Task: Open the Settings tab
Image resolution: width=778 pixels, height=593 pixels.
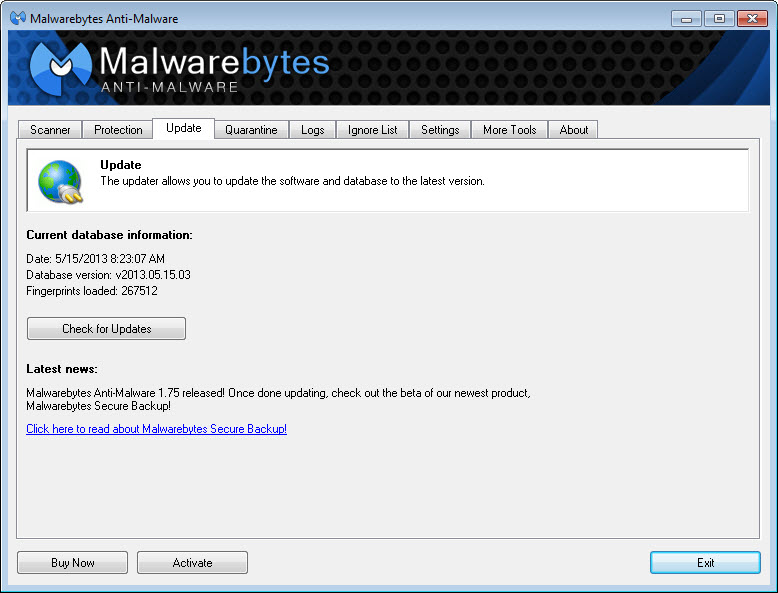Action: (440, 130)
